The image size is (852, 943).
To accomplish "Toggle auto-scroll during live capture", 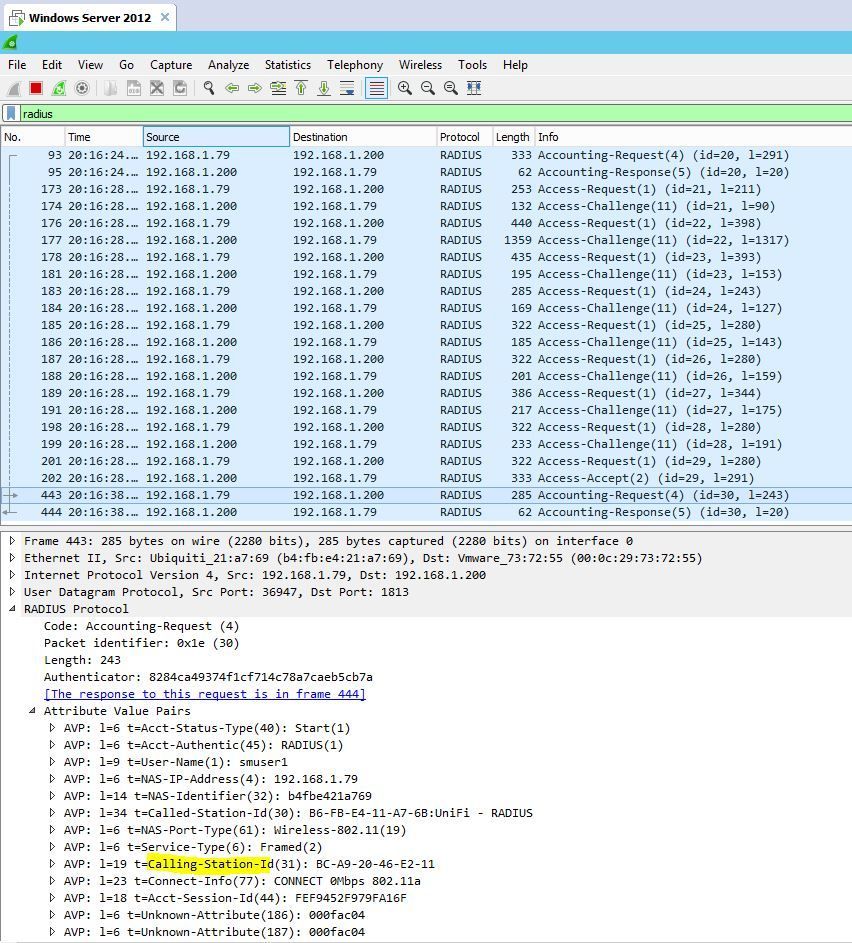I will pyautogui.click(x=347, y=88).
